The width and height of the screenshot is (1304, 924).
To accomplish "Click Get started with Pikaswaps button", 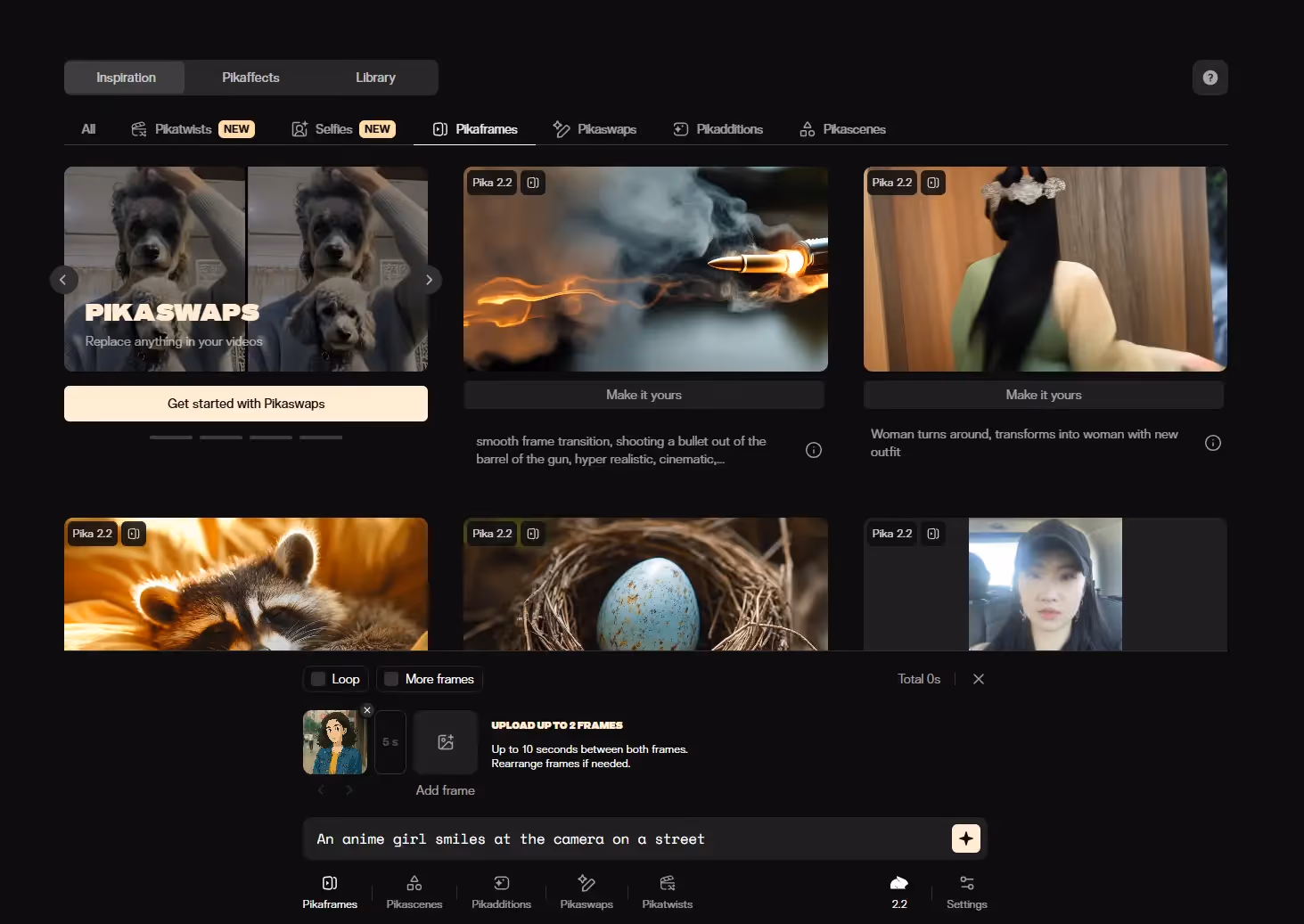I will coord(246,404).
